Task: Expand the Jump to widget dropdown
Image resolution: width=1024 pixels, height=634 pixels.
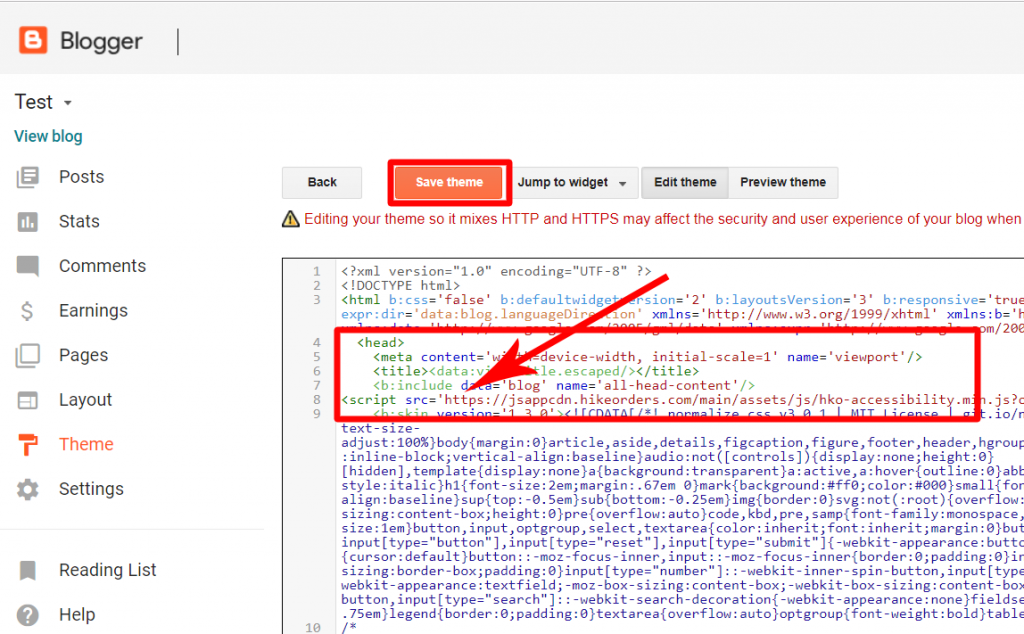Action: pos(573,182)
